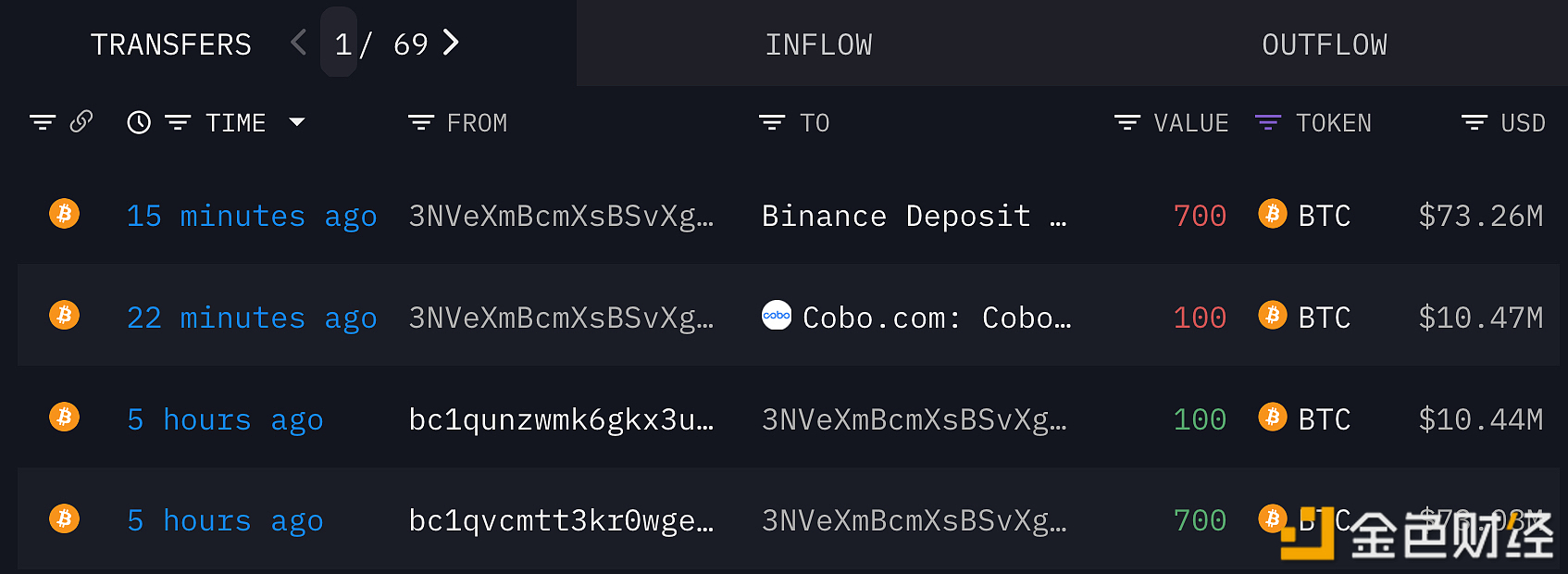
Task: Click the BTC token icon in the first row
Action: [x=1273, y=214]
